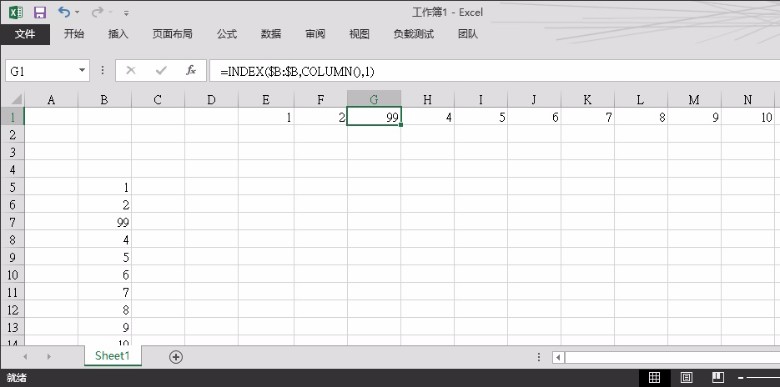Click the zoom out minus button
Viewport: 780px width, 387px height.
coord(741,378)
